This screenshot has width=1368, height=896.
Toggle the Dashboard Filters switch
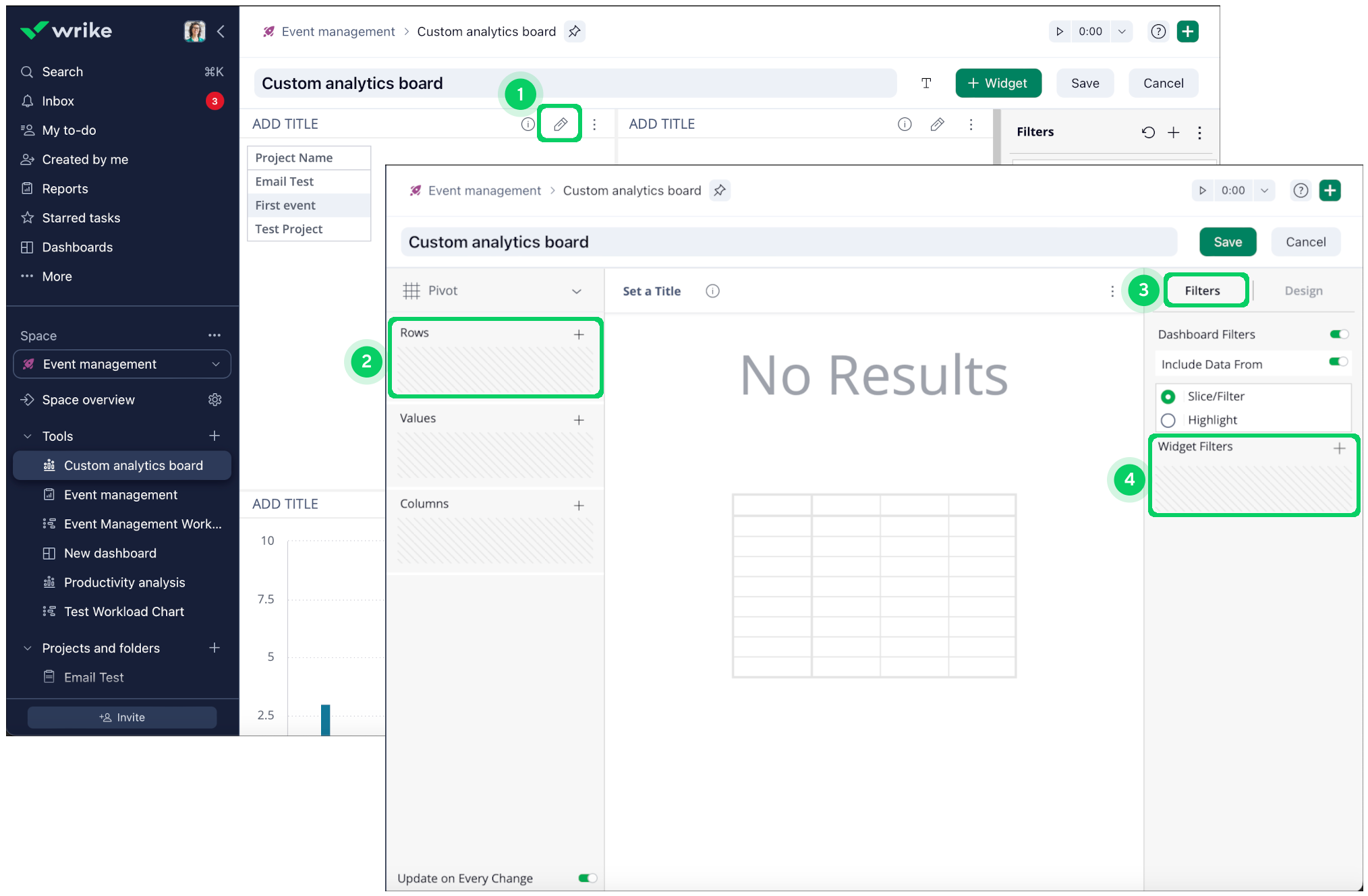point(1338,334)
